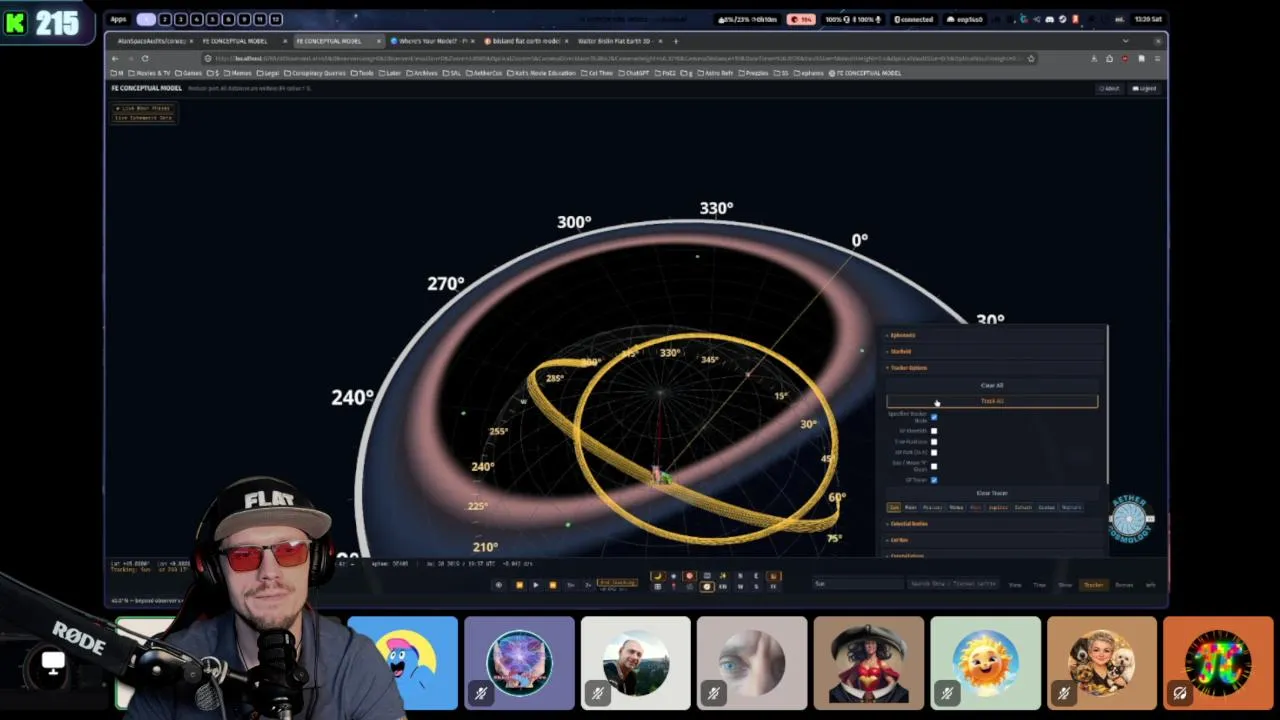
Task: Click the End Tracking button
Action: [x=617, y=582]
